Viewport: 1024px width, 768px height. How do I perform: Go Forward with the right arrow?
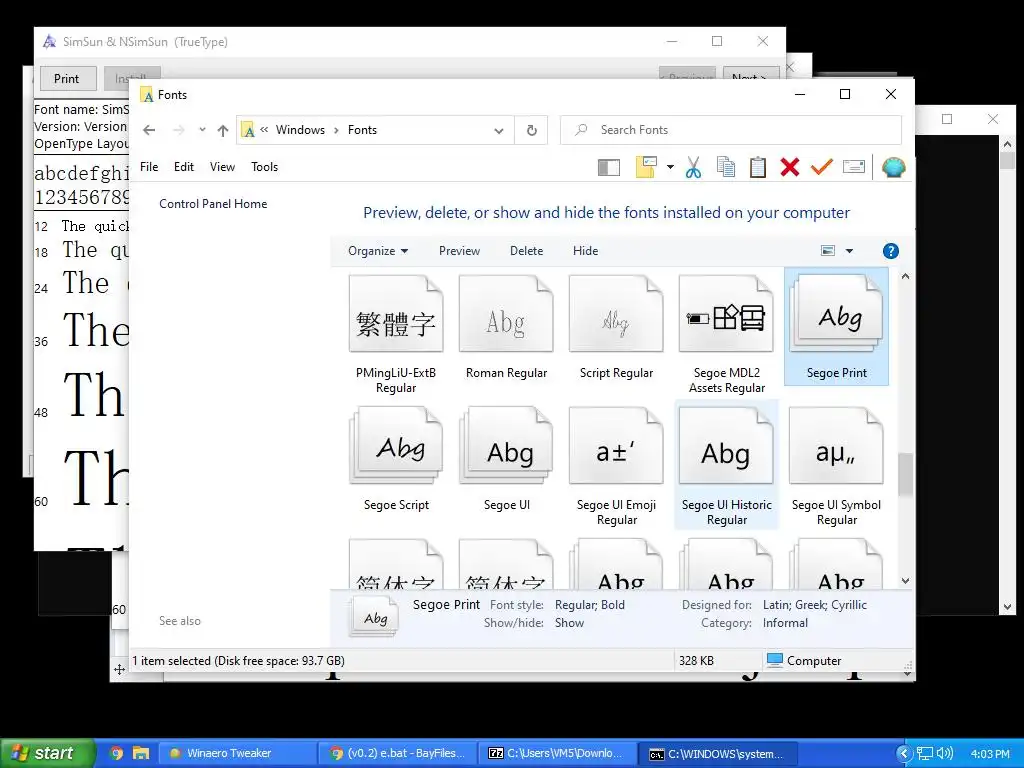[179, 130]
